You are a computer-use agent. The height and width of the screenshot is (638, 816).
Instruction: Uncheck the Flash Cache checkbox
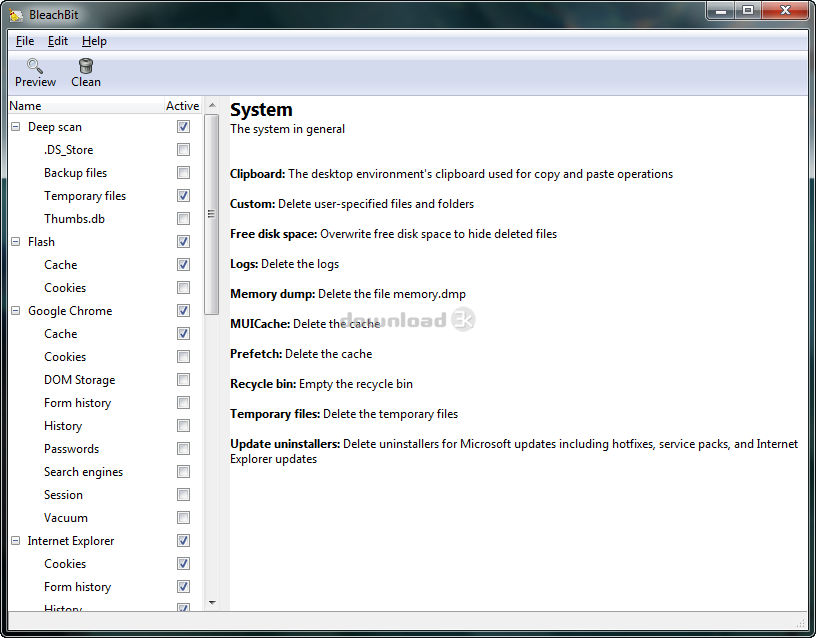point(183,265)
